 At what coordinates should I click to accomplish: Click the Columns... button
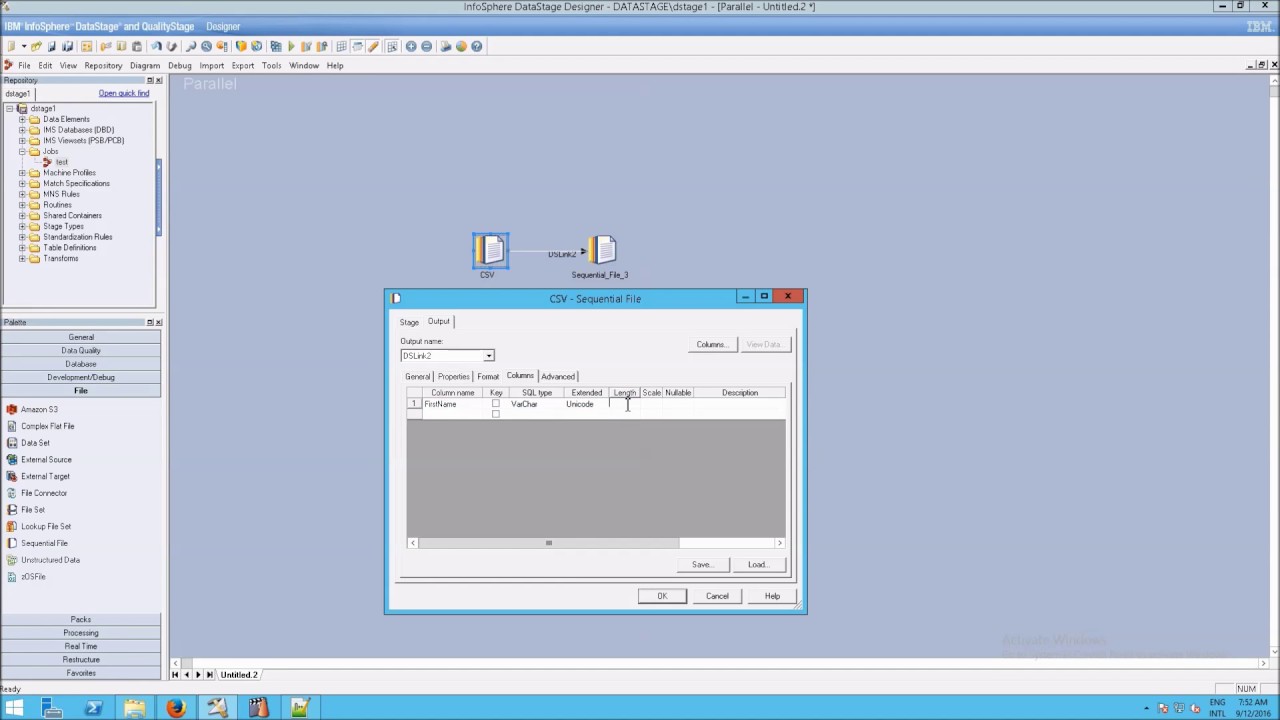711,345
